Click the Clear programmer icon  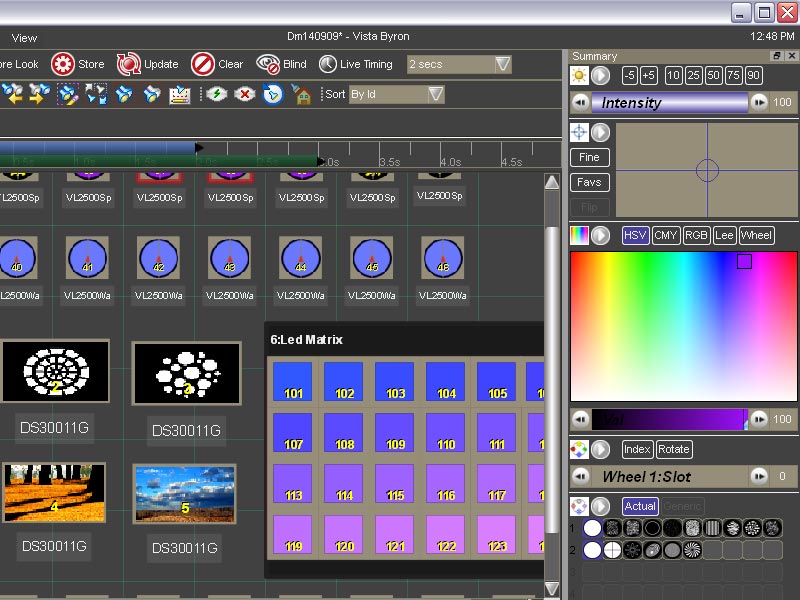(203, 64)
